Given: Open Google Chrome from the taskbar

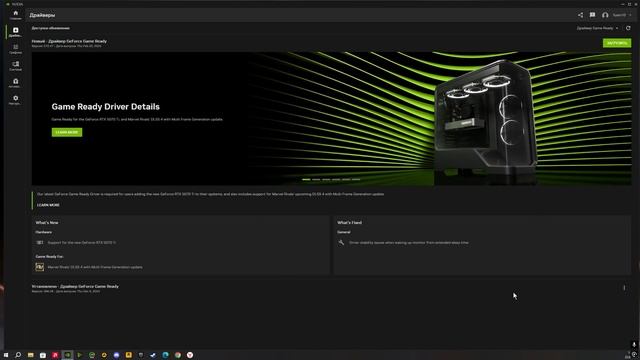Looking at the screenshot, I should pos(178,355).
